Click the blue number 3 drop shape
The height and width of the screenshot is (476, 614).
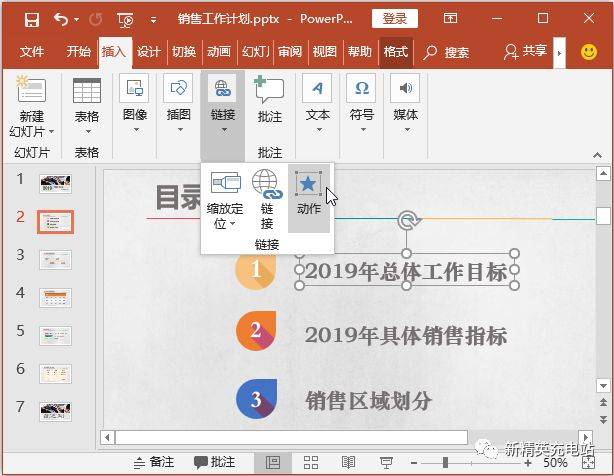[256, 399]
